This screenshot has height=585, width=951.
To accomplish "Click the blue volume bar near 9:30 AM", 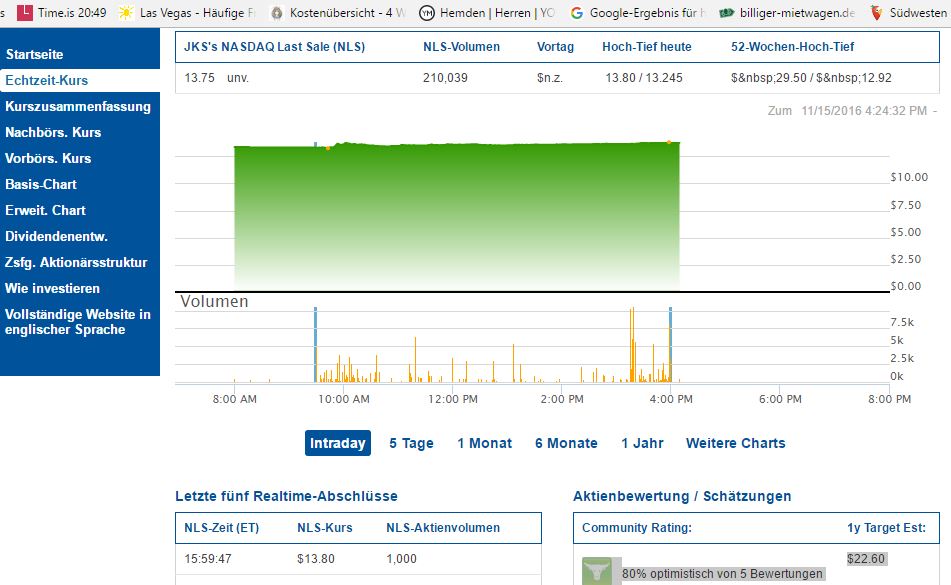I will 315,344.
